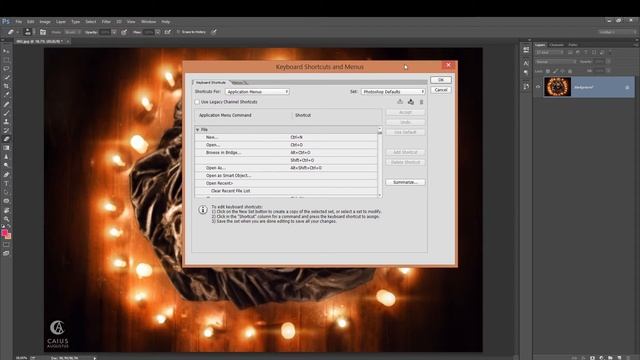Open the layer blend mode dropdown
Screen dimensions: 640x360
coord(556,62)
